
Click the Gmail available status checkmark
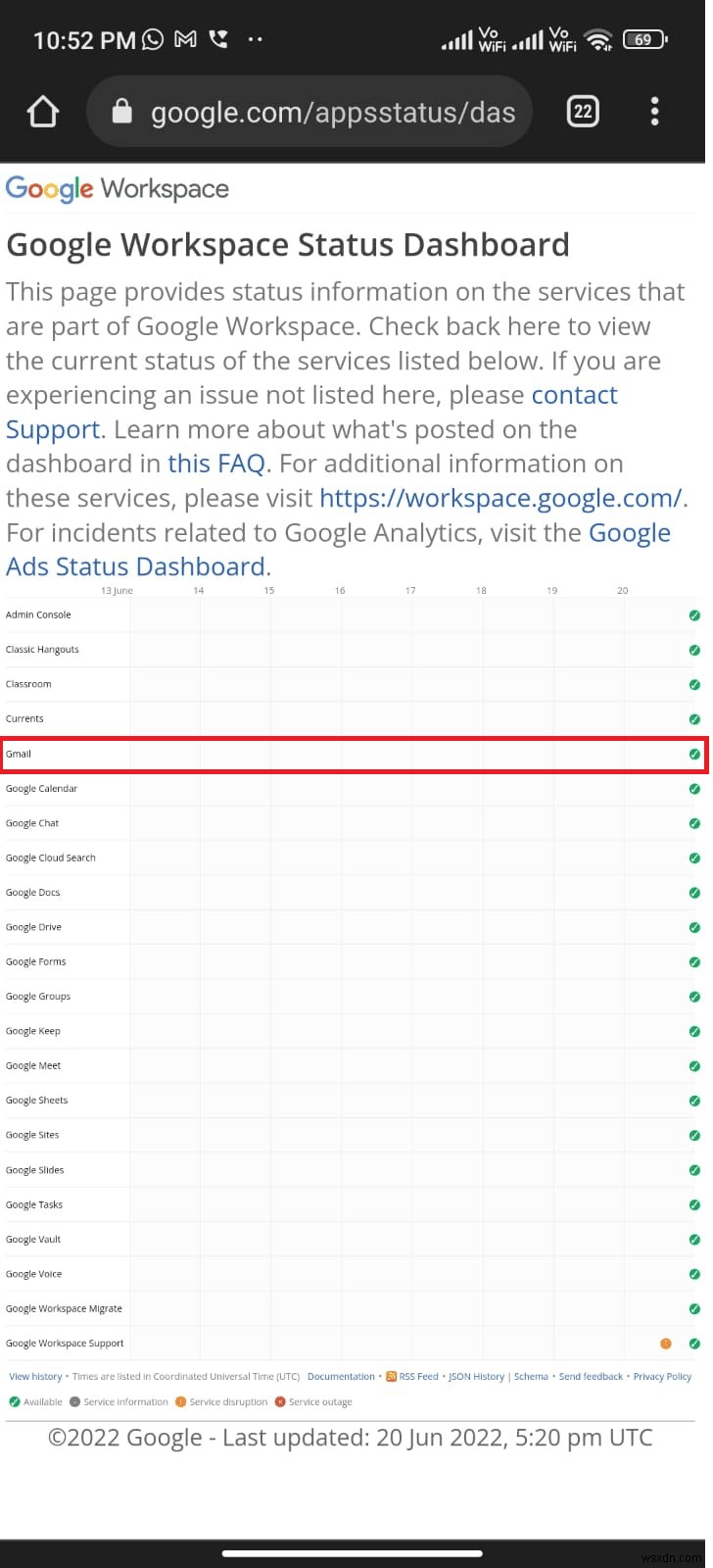pos(694,754)
